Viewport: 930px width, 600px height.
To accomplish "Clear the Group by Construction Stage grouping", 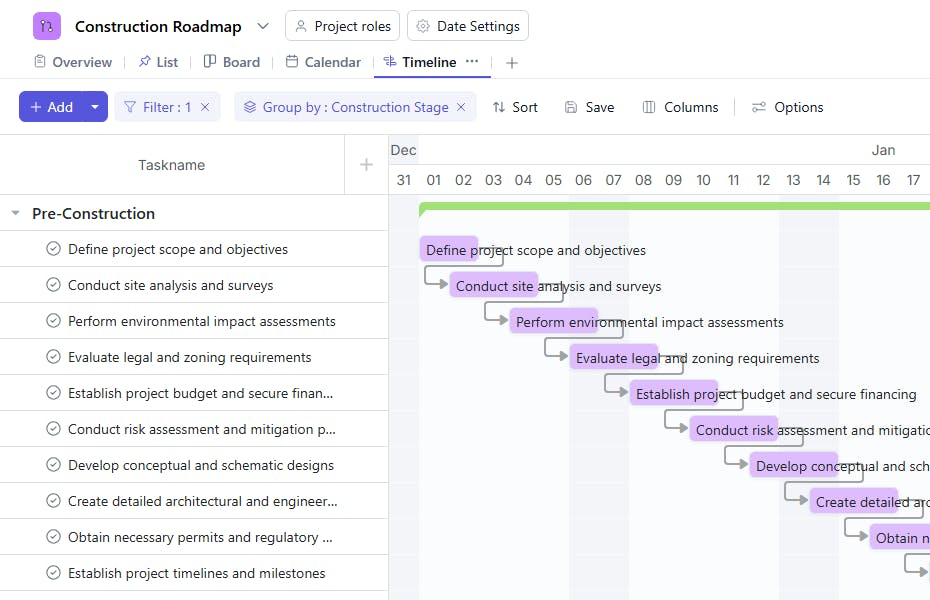I will 461,107.
